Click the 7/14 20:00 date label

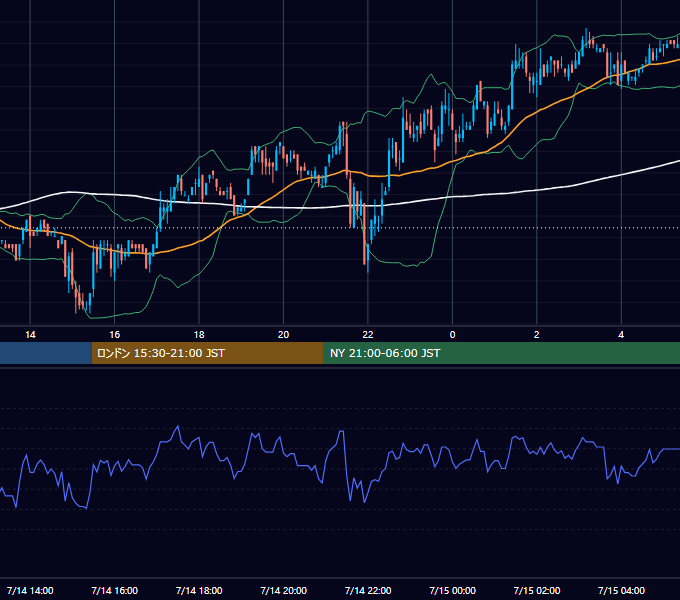click(x=284, y=590)
